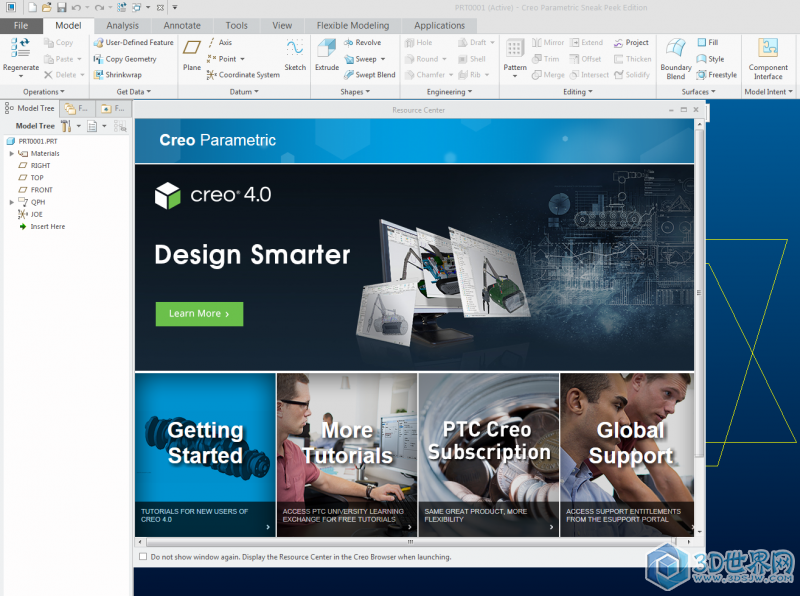Click the Resource Center vertical scrollbar

coord(699,293)
